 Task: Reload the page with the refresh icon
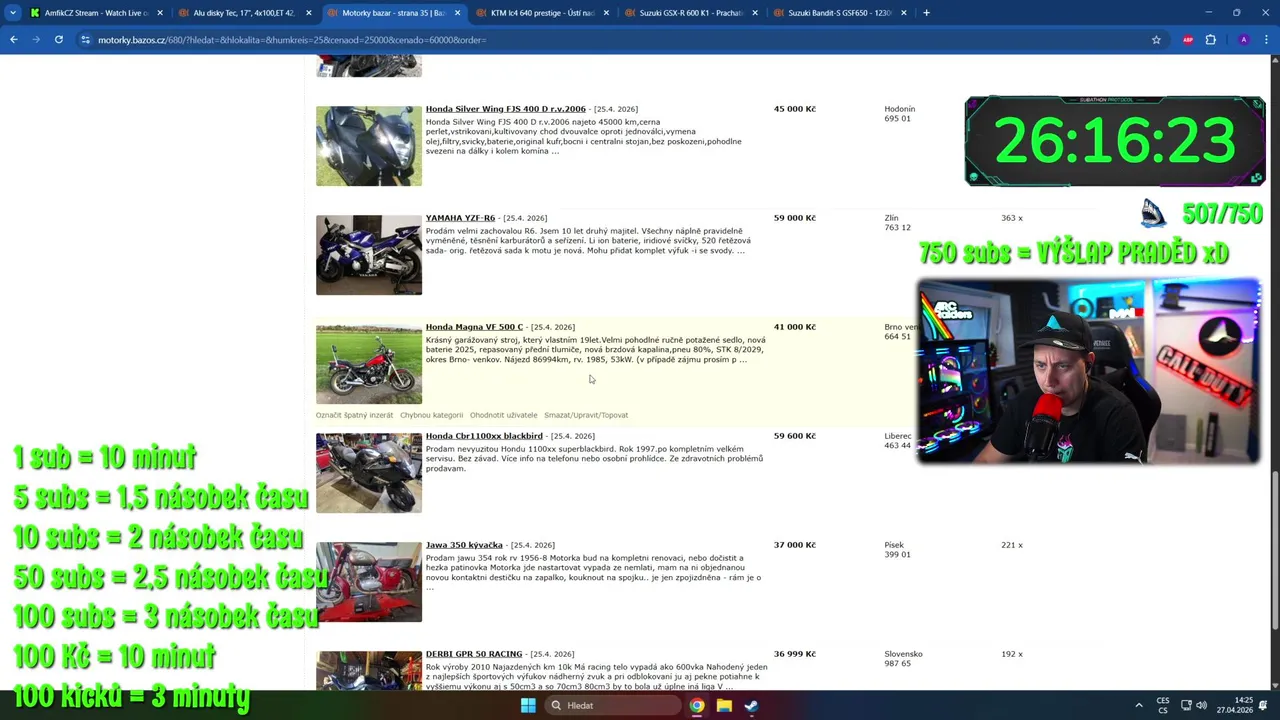point(59,40)
